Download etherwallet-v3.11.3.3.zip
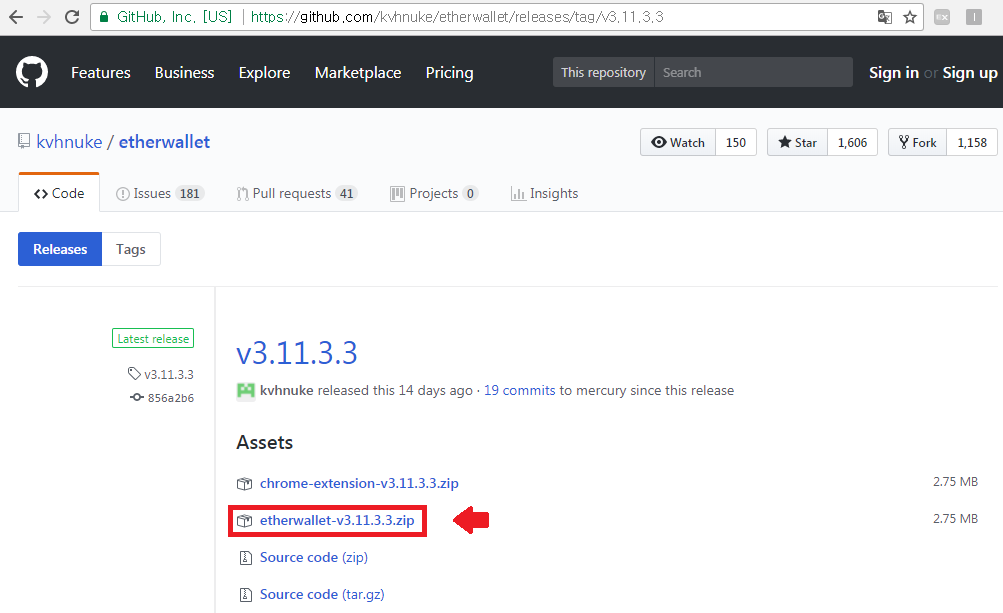1003x613 pixels. tap(337, 520)
